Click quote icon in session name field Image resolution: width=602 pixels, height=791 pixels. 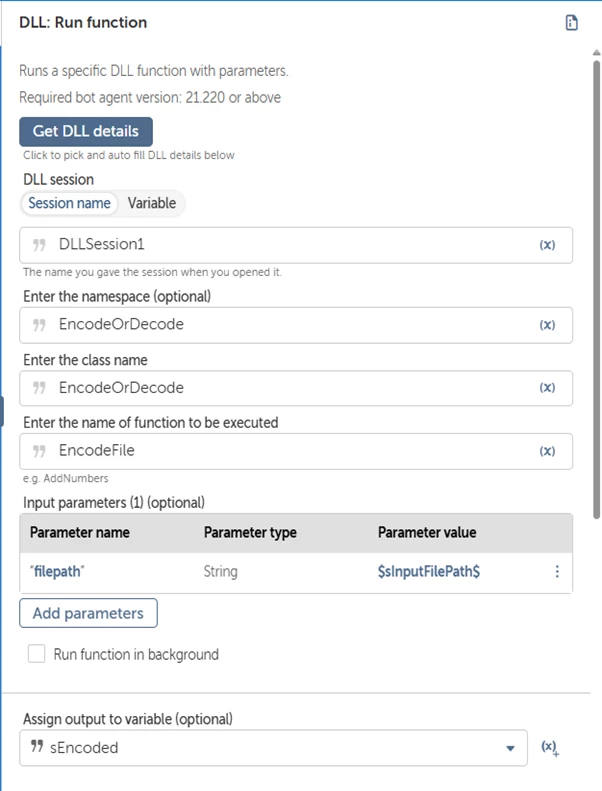tap(39, 245)
